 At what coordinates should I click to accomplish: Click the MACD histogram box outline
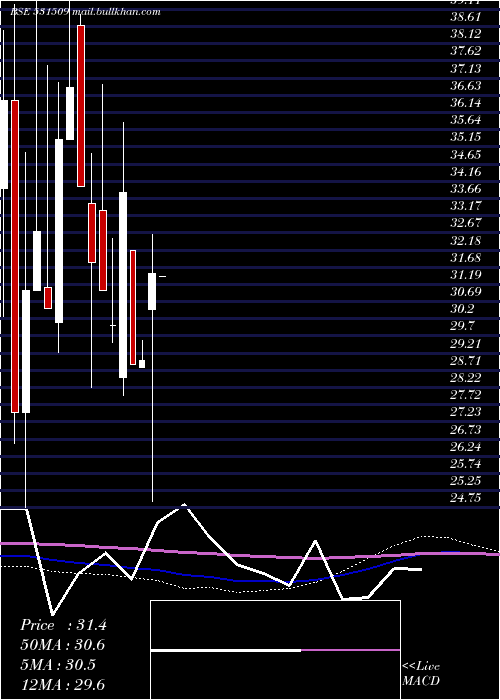(275, 650)
